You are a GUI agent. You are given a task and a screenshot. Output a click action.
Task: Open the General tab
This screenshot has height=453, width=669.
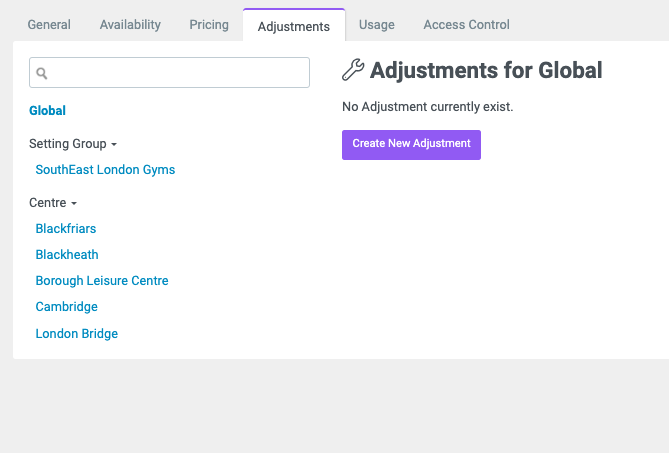49,25
